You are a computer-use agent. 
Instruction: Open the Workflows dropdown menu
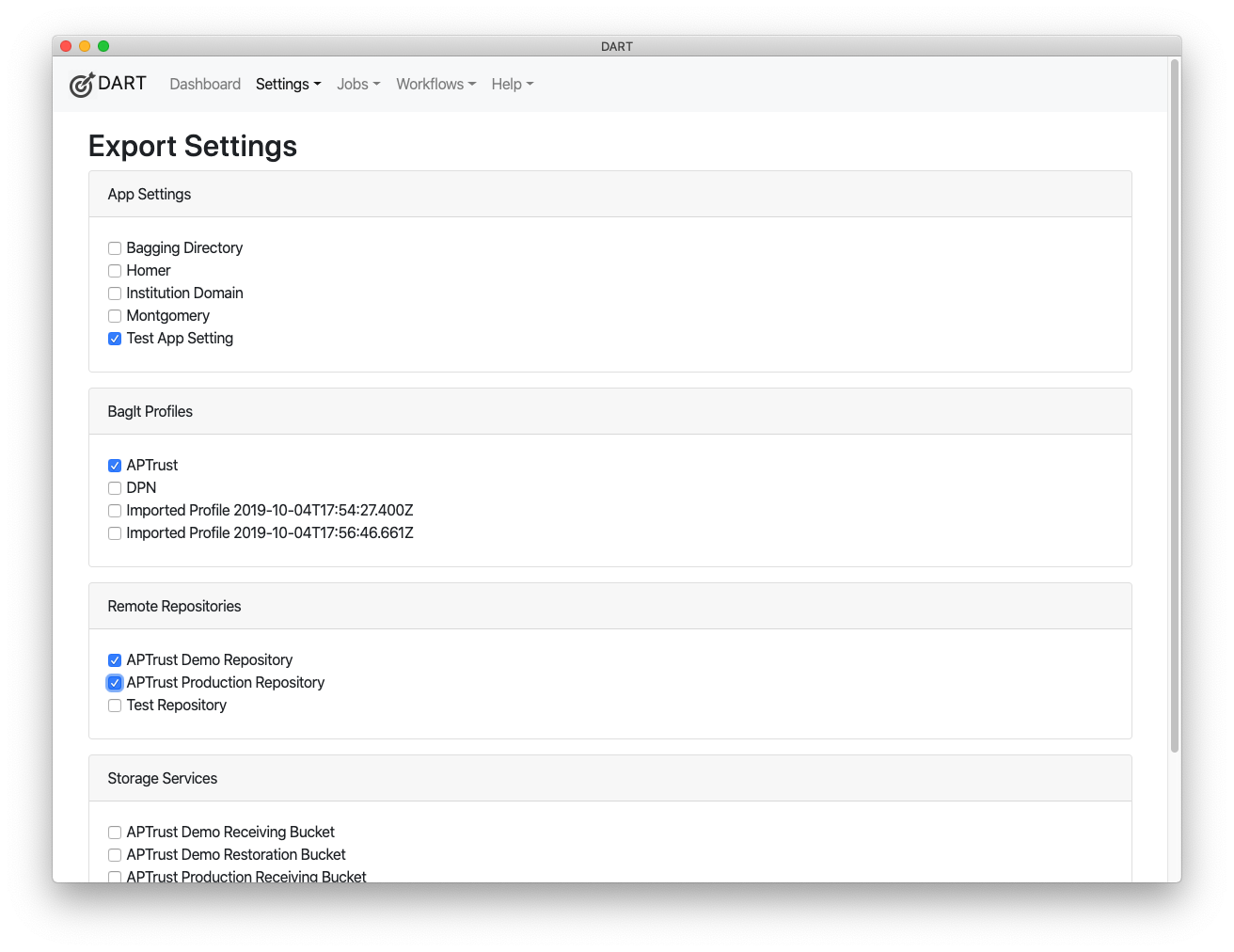[435, 84]
